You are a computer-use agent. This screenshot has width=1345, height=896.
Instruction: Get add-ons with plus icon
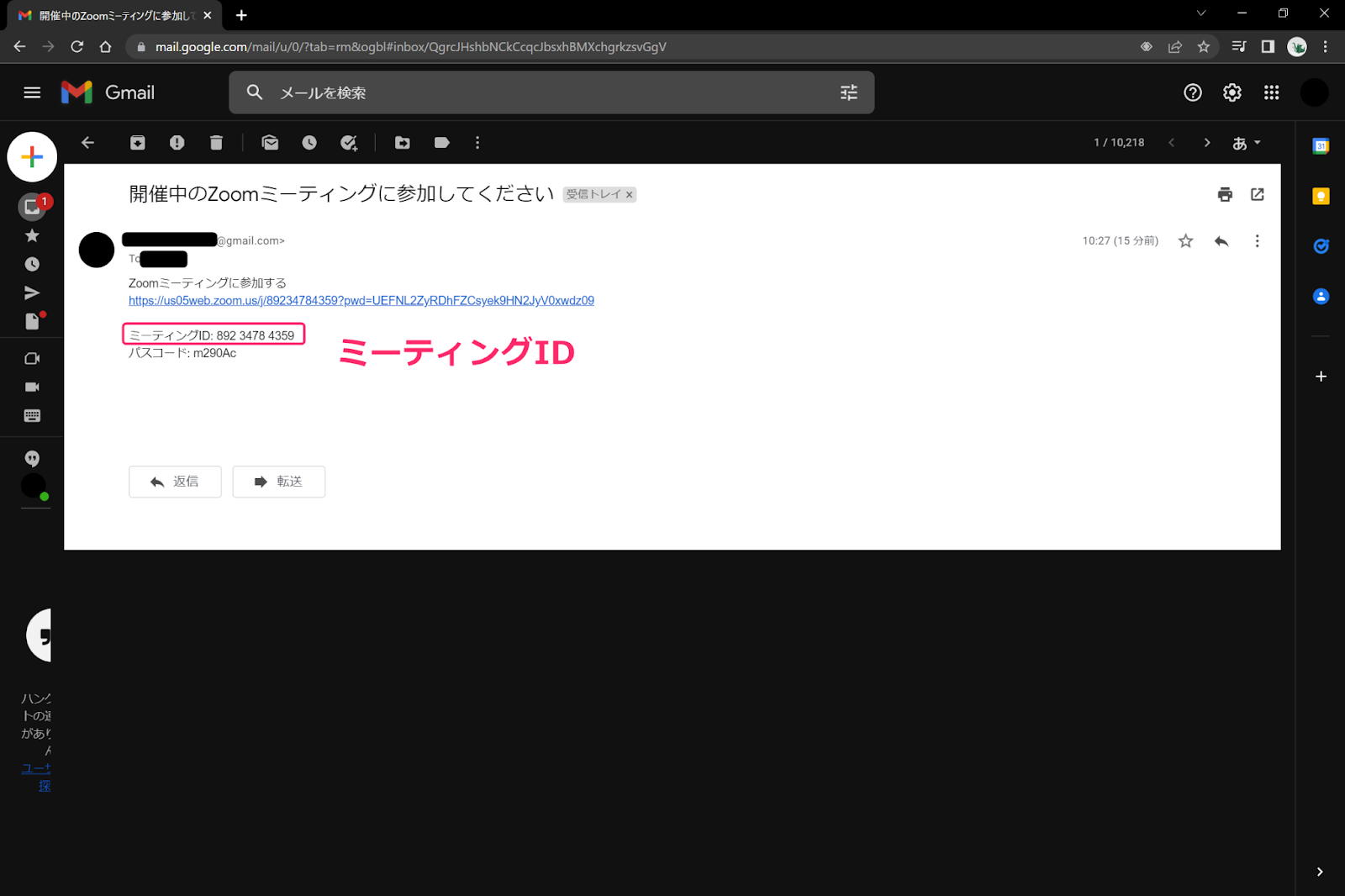(x=1321, y=377)
